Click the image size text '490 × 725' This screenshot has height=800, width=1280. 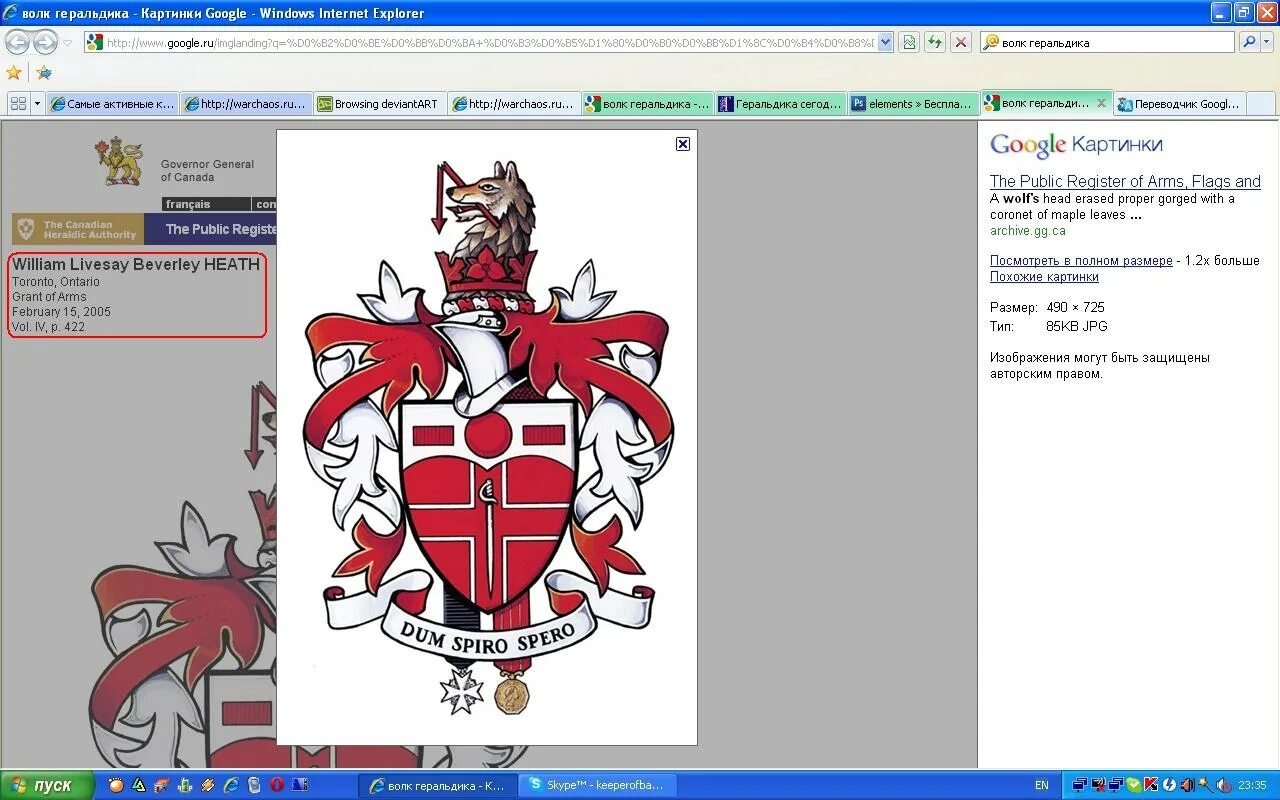tap(1075, 307)
